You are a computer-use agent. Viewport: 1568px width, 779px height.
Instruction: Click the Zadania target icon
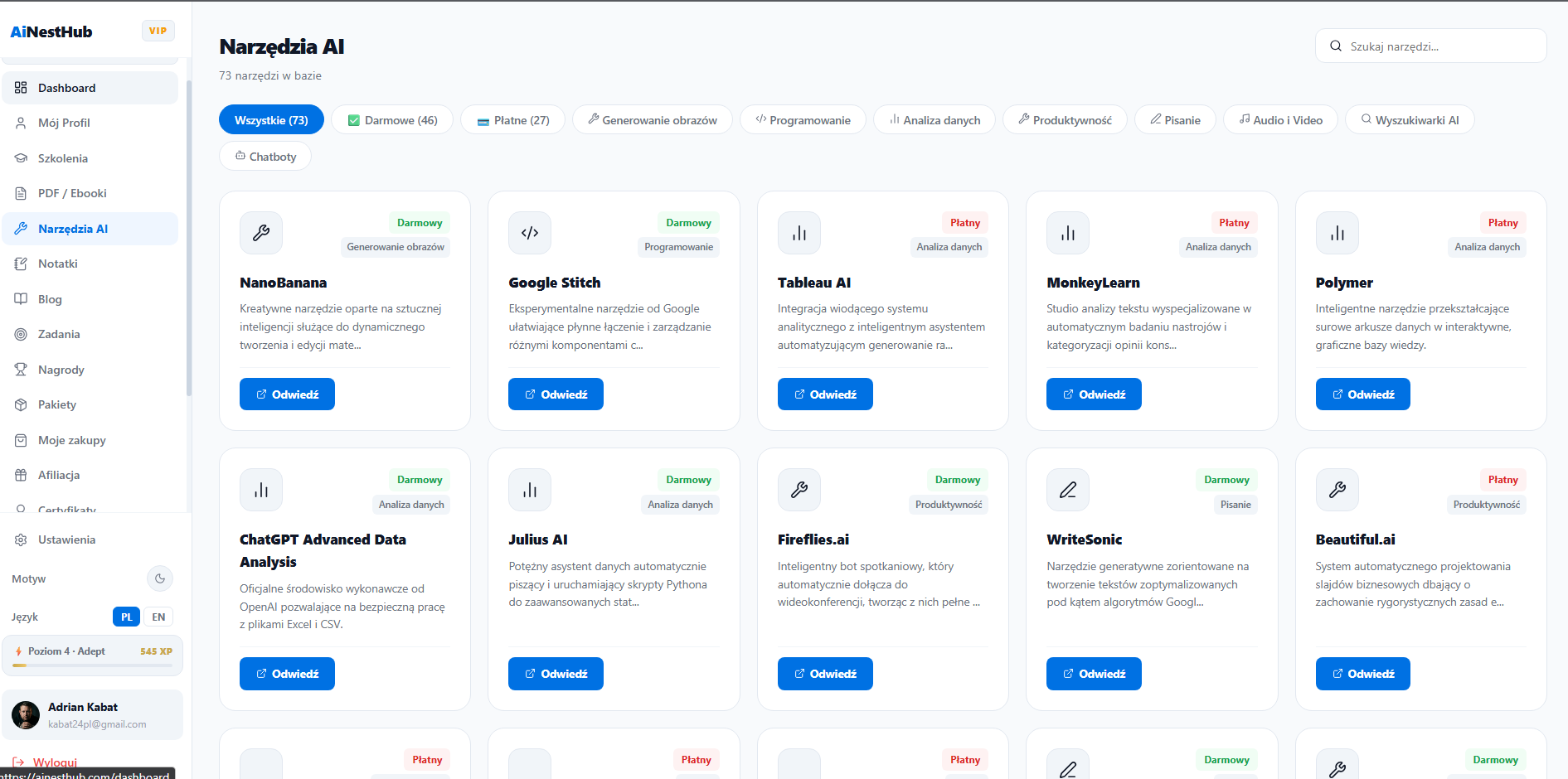tap(21, 334)
